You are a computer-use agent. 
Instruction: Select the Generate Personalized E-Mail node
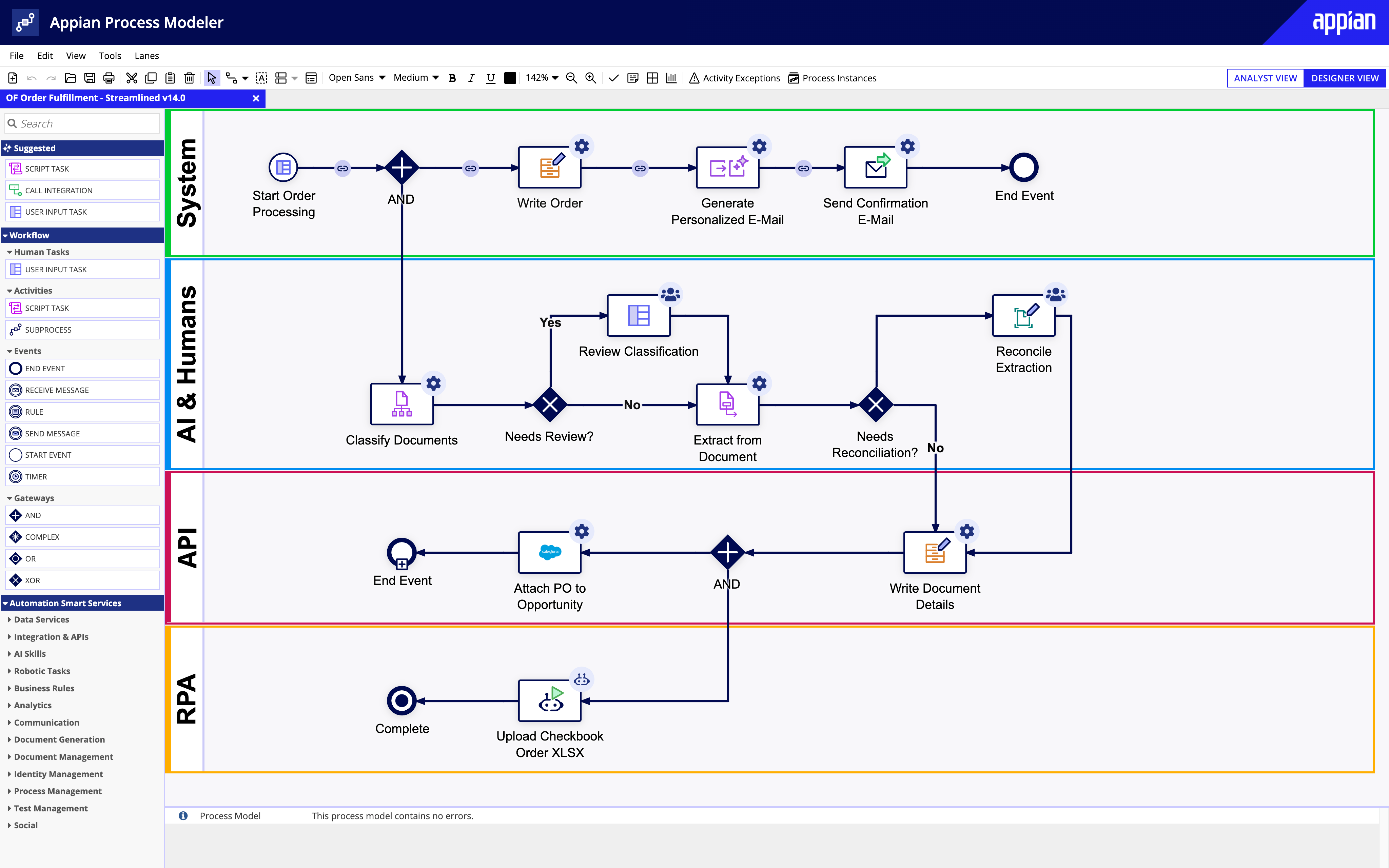tap(727, 167)
